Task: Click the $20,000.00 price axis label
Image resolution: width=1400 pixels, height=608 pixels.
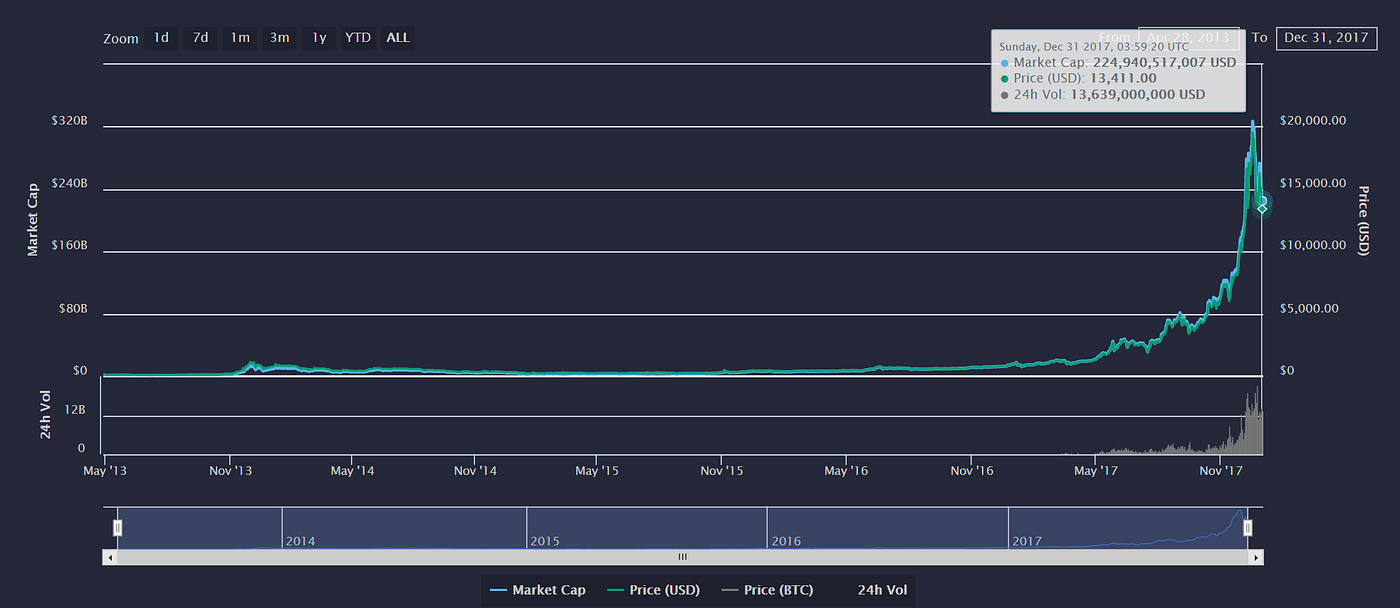Action: click(1313, 120)
